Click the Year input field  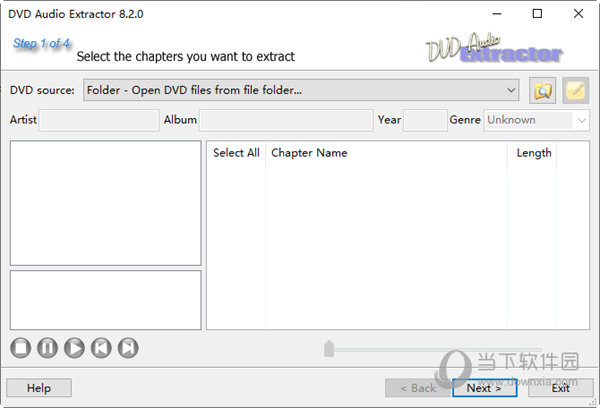(x=425, y=120)
